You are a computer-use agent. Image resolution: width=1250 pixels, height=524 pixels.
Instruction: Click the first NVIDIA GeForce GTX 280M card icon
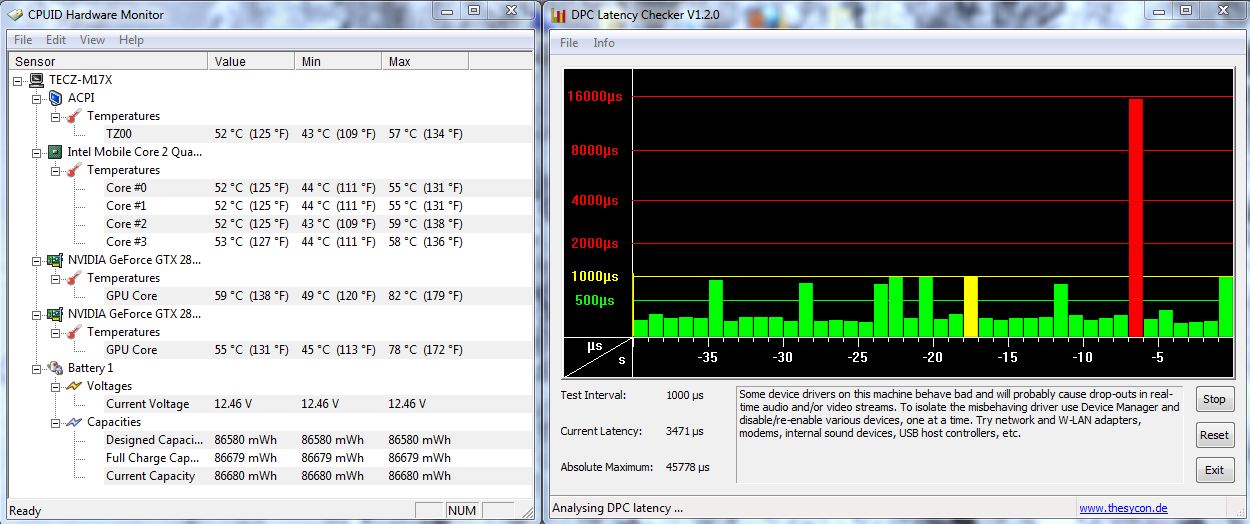point(56,260)
